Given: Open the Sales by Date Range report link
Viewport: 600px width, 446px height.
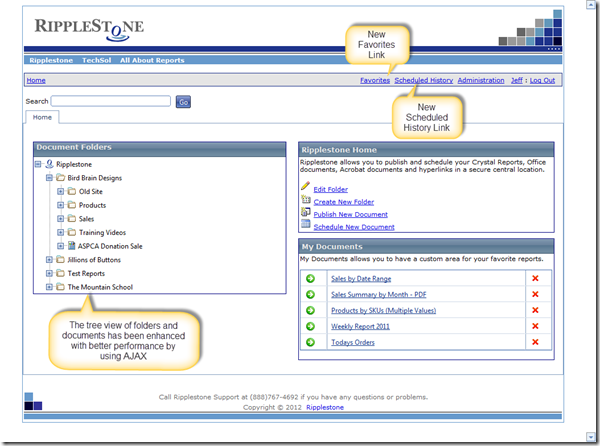Looking at the screenshot, I should (x=361, y=279).
